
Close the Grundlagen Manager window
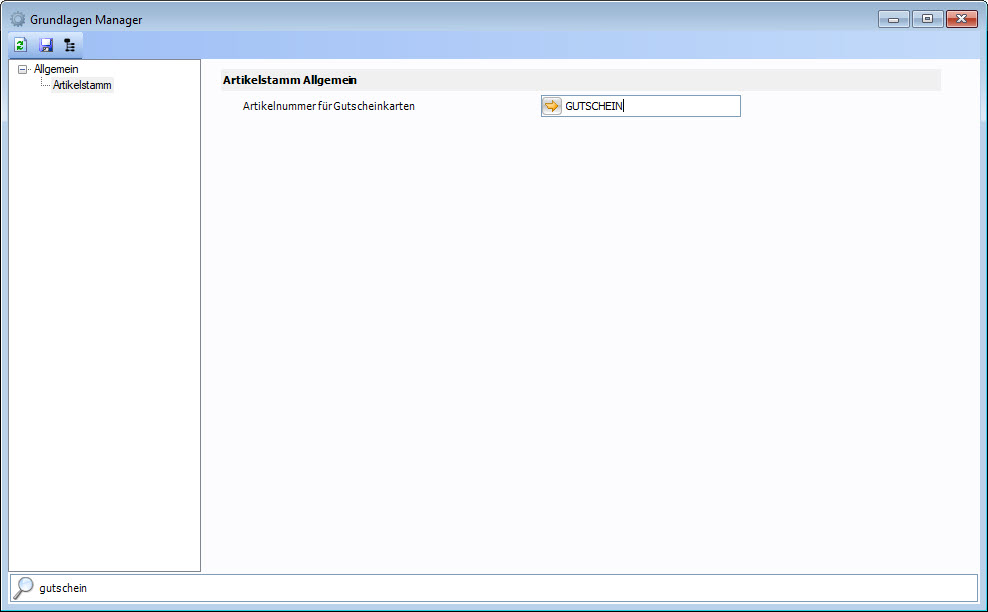coord(961,19)
